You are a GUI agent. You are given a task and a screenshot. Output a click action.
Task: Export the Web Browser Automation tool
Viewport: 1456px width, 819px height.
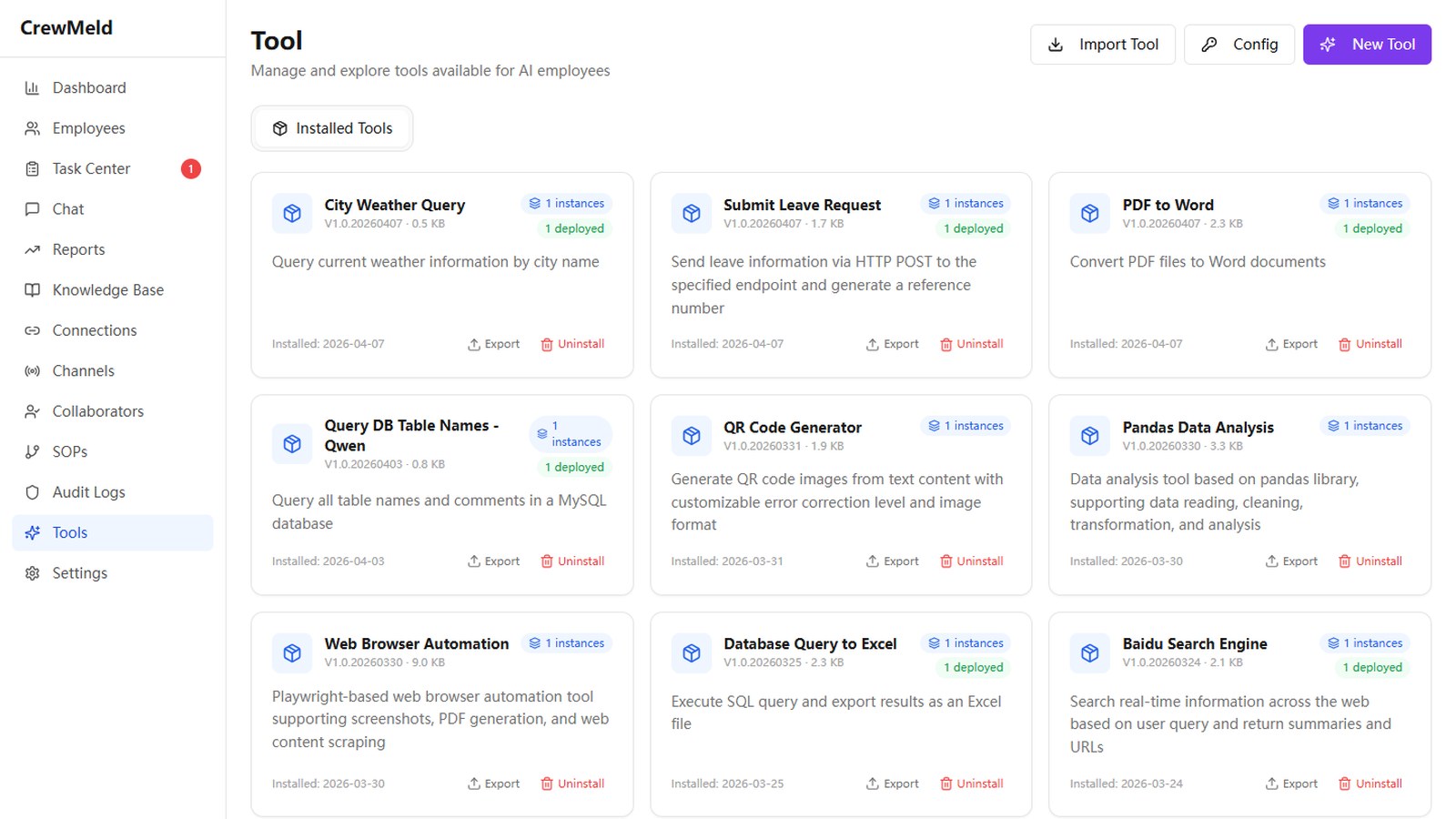click(494, 784)
